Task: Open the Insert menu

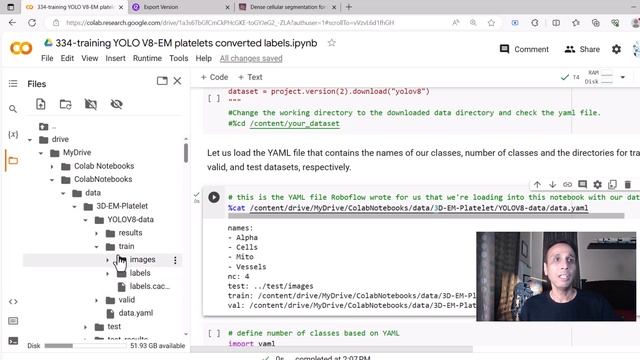Action: [116, 58]
